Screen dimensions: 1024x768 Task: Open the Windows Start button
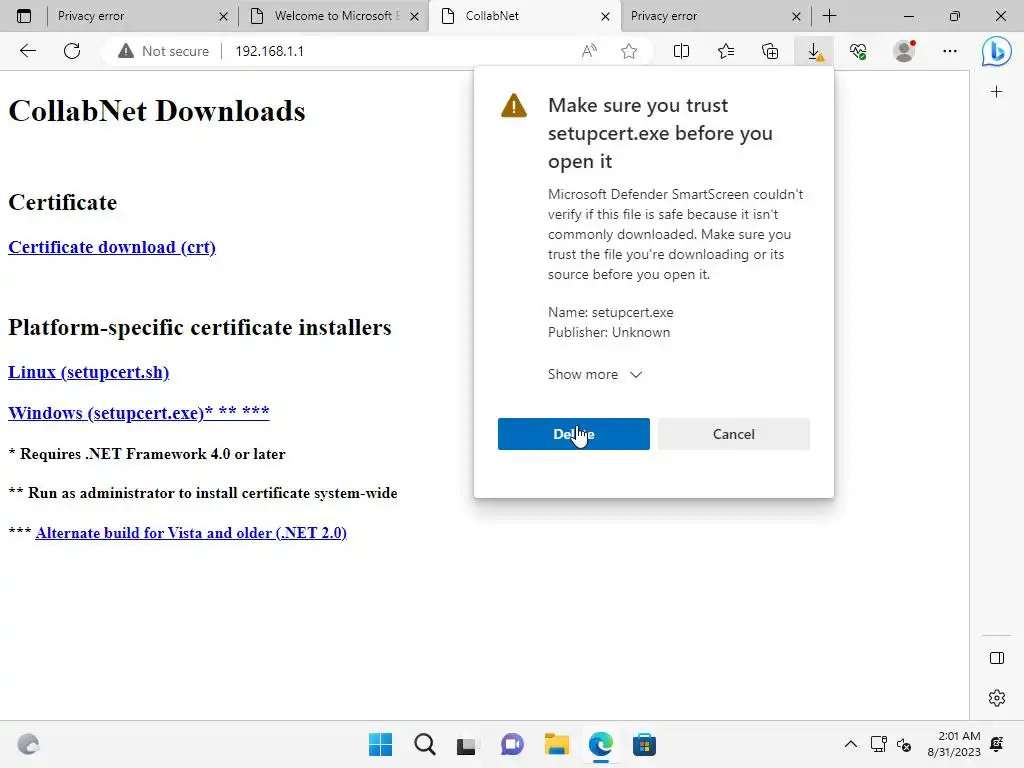tap(380, 744)
